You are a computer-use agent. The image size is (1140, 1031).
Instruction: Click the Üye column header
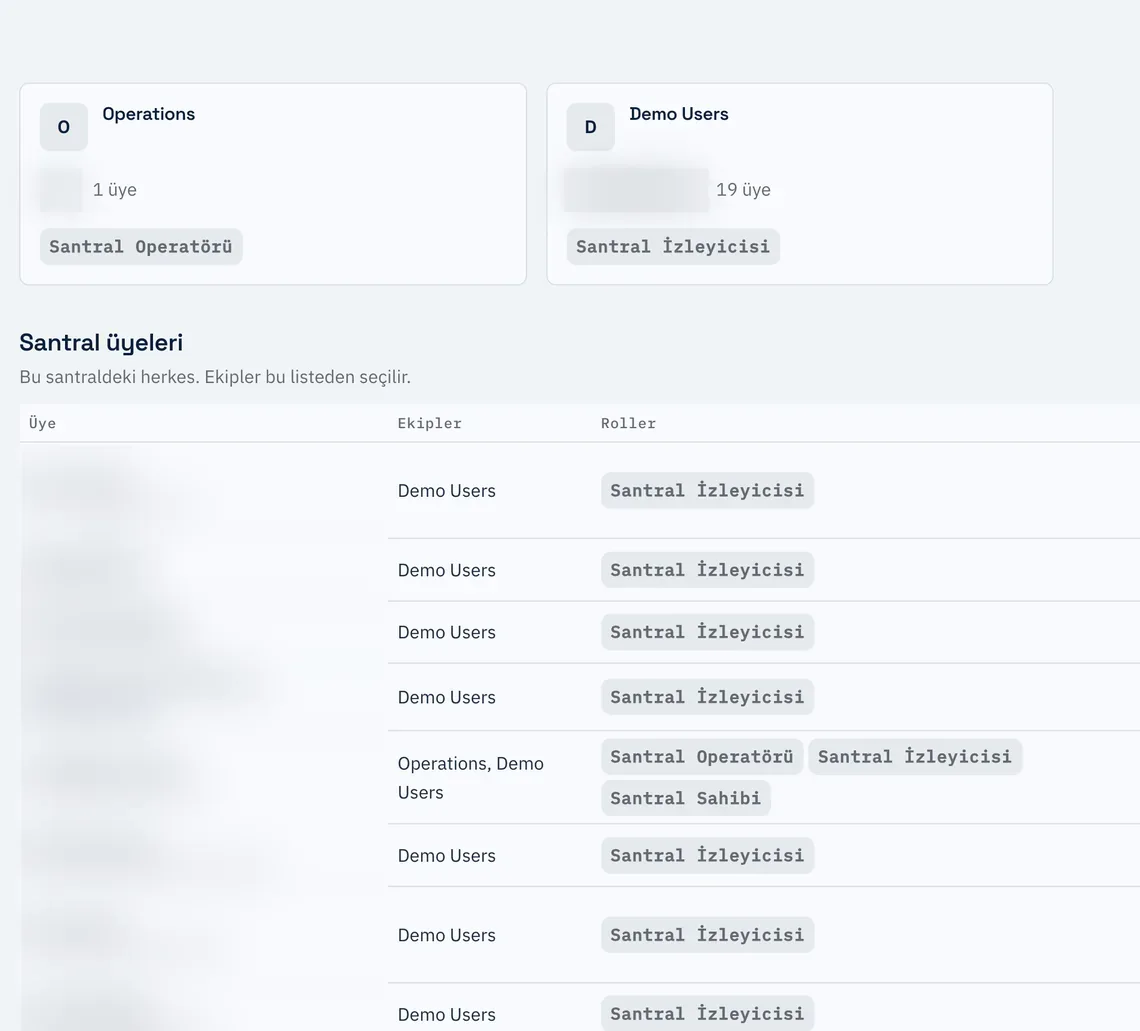42,423
